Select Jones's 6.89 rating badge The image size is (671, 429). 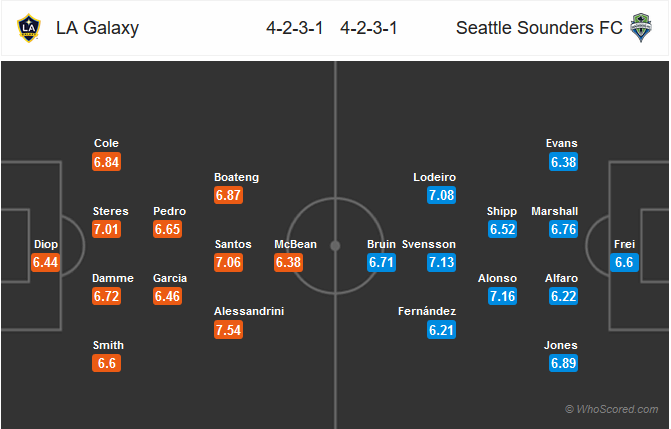tap(564, 363)
